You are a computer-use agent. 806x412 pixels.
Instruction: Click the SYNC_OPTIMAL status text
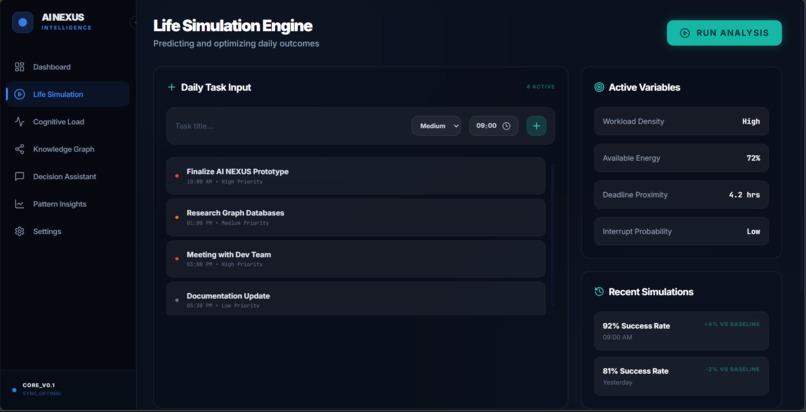click(x=42, y=394)
